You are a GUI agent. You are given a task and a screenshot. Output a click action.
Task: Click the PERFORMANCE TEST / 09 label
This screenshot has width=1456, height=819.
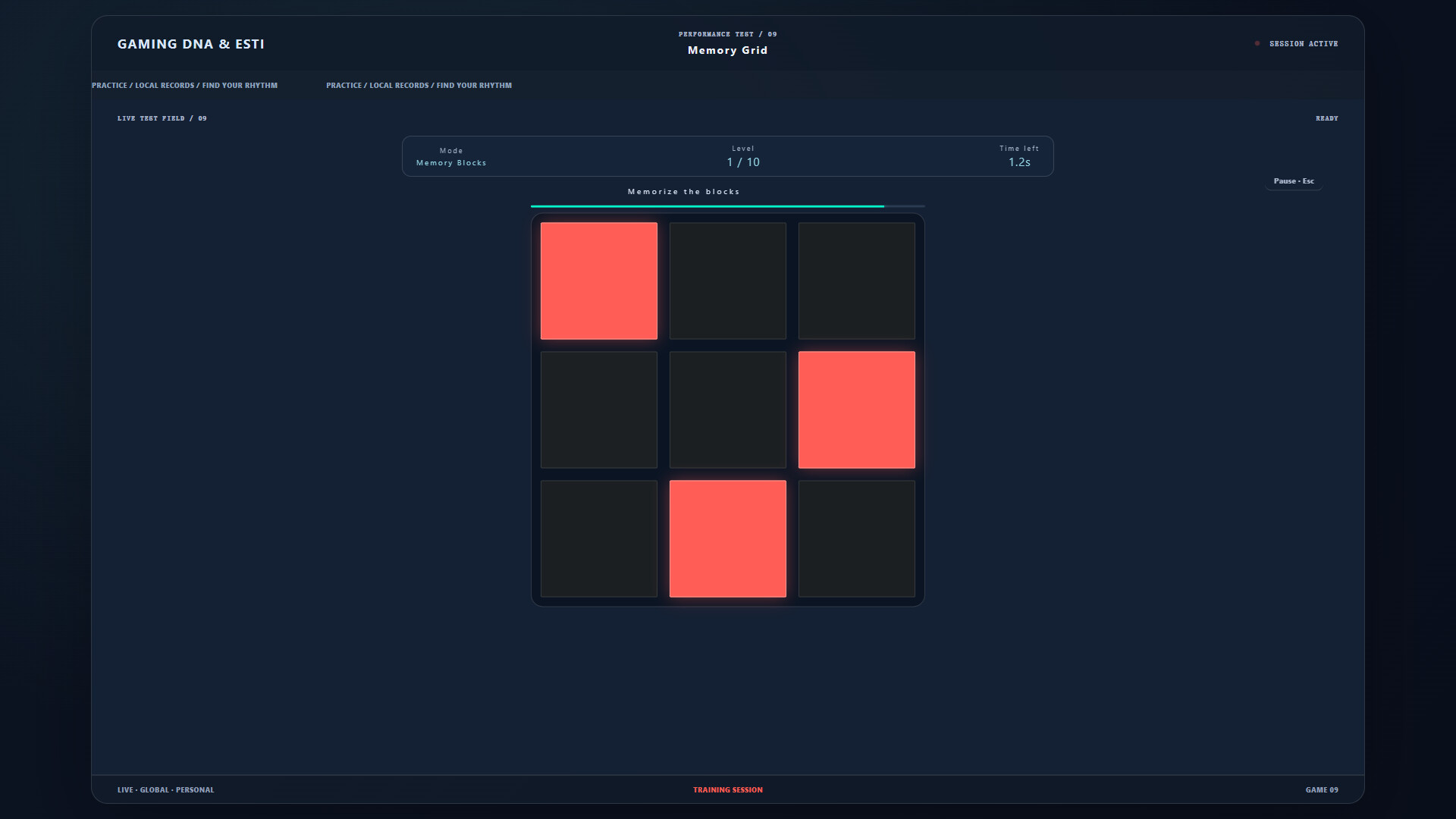point(728,34)
